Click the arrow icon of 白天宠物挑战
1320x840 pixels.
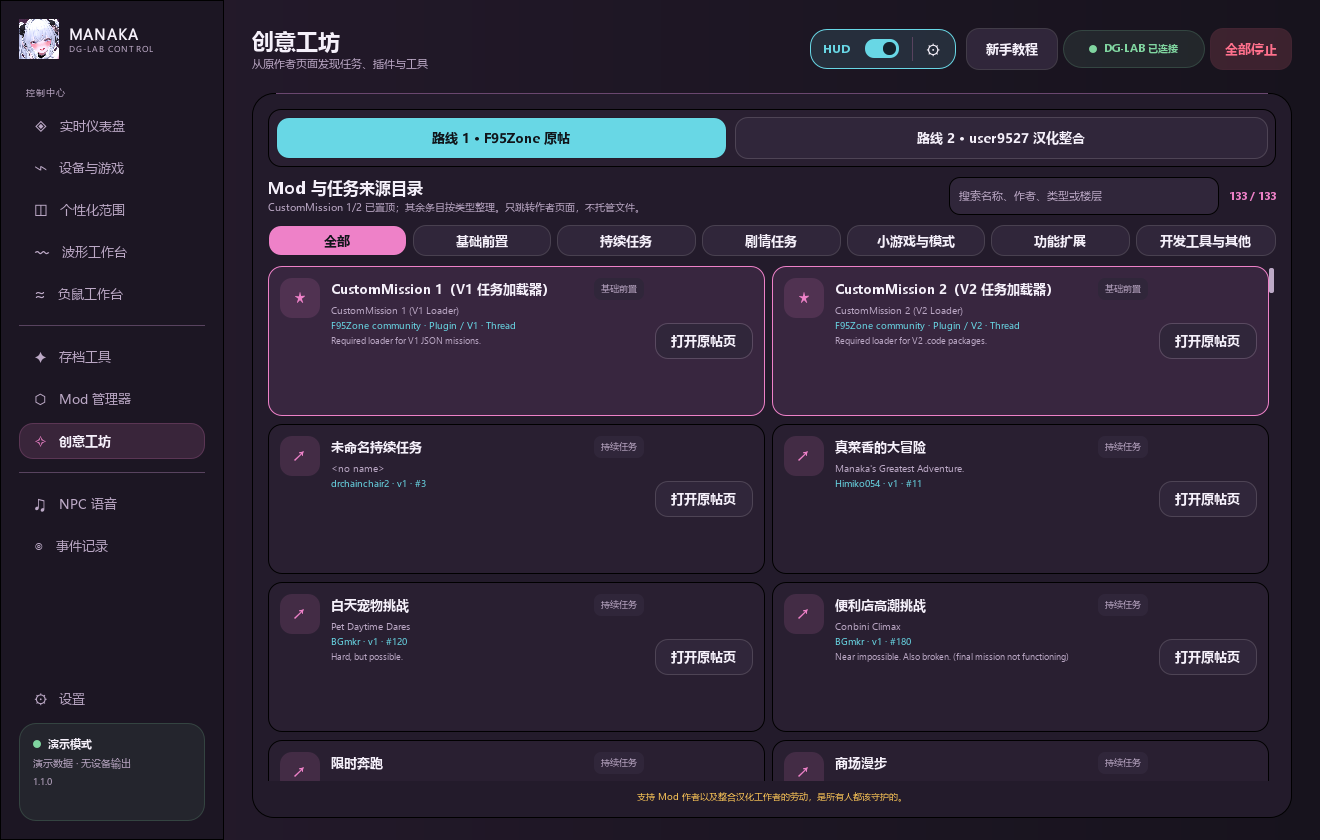point(300,614)
